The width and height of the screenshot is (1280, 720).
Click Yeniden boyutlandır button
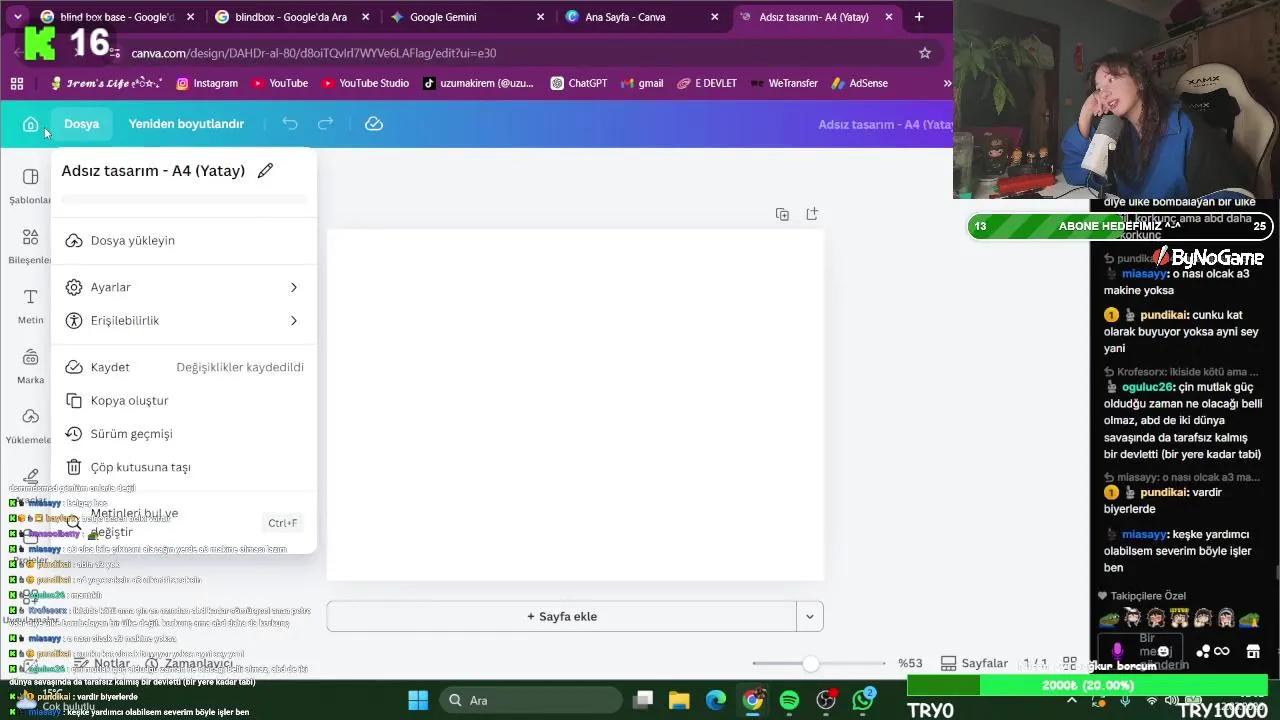pos(186,124)
